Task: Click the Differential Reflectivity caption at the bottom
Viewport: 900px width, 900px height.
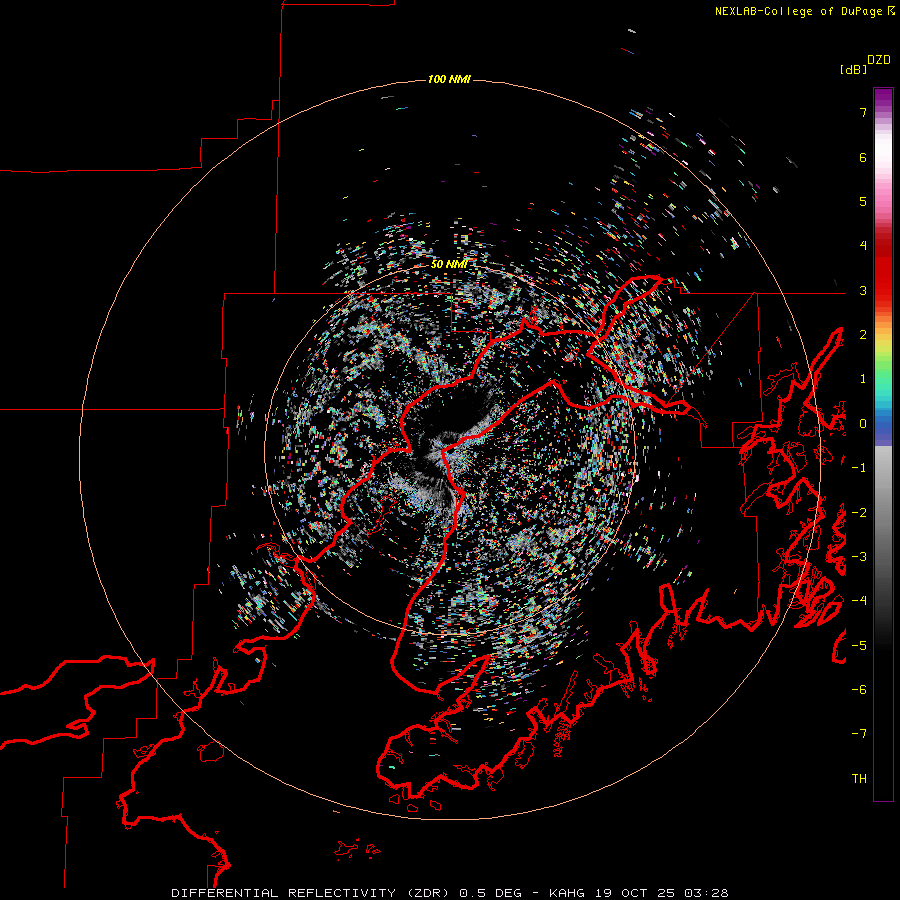Action: (449, 893)
